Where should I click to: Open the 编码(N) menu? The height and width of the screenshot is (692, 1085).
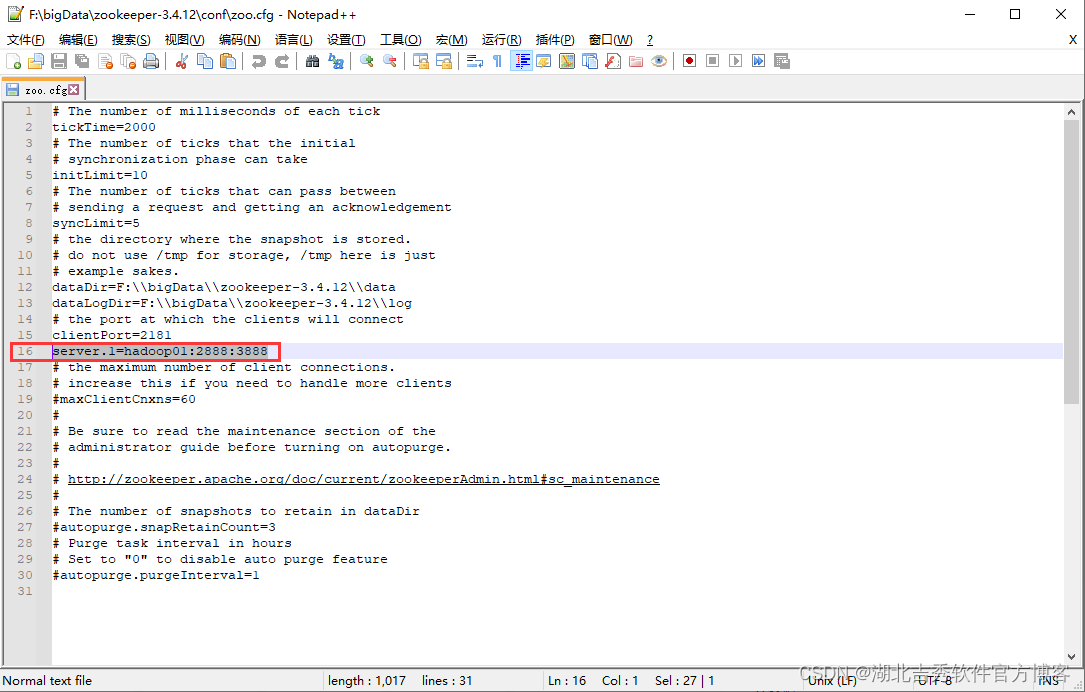(x=239, y=39)
